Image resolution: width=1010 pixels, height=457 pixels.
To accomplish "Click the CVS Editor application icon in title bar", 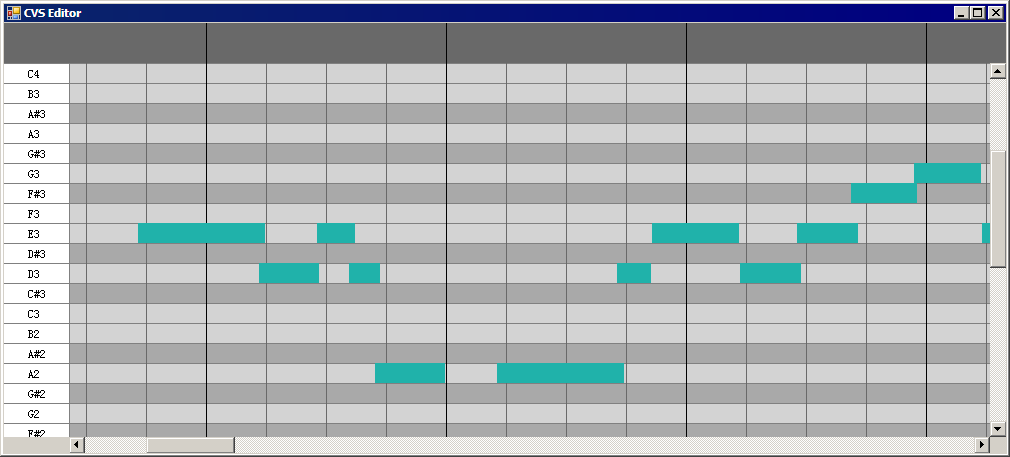I will 14,13.
